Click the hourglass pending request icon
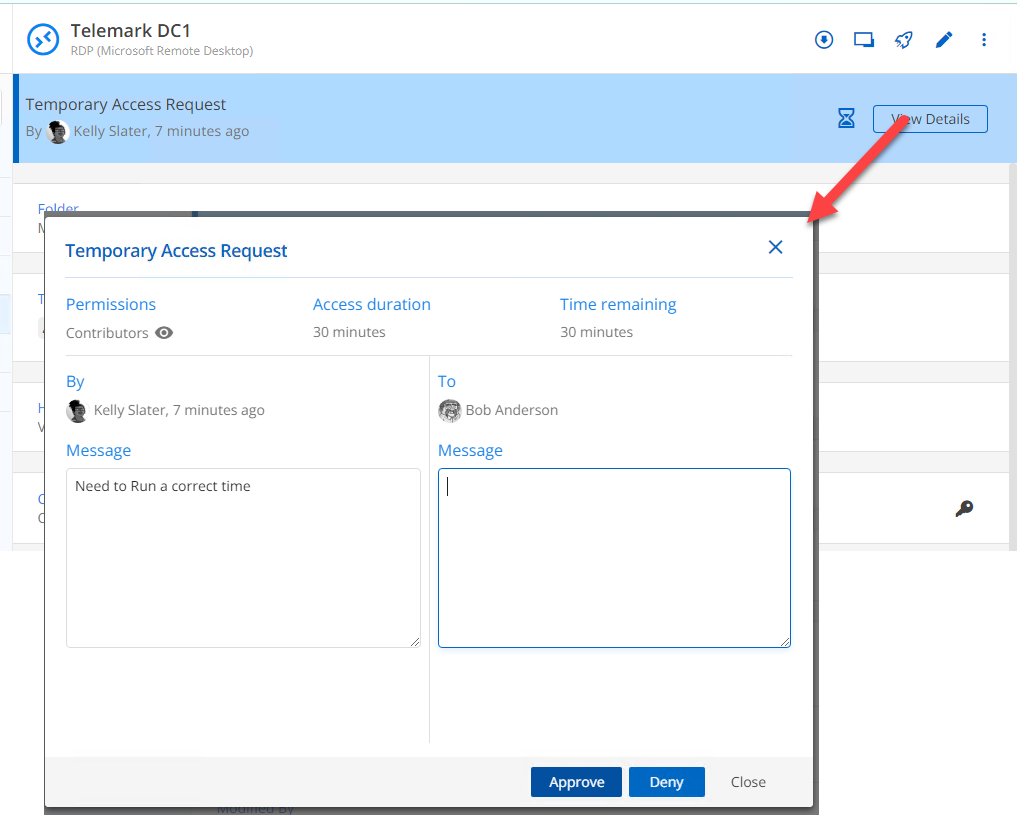The image size is (1017, 815). coord(846,119)
